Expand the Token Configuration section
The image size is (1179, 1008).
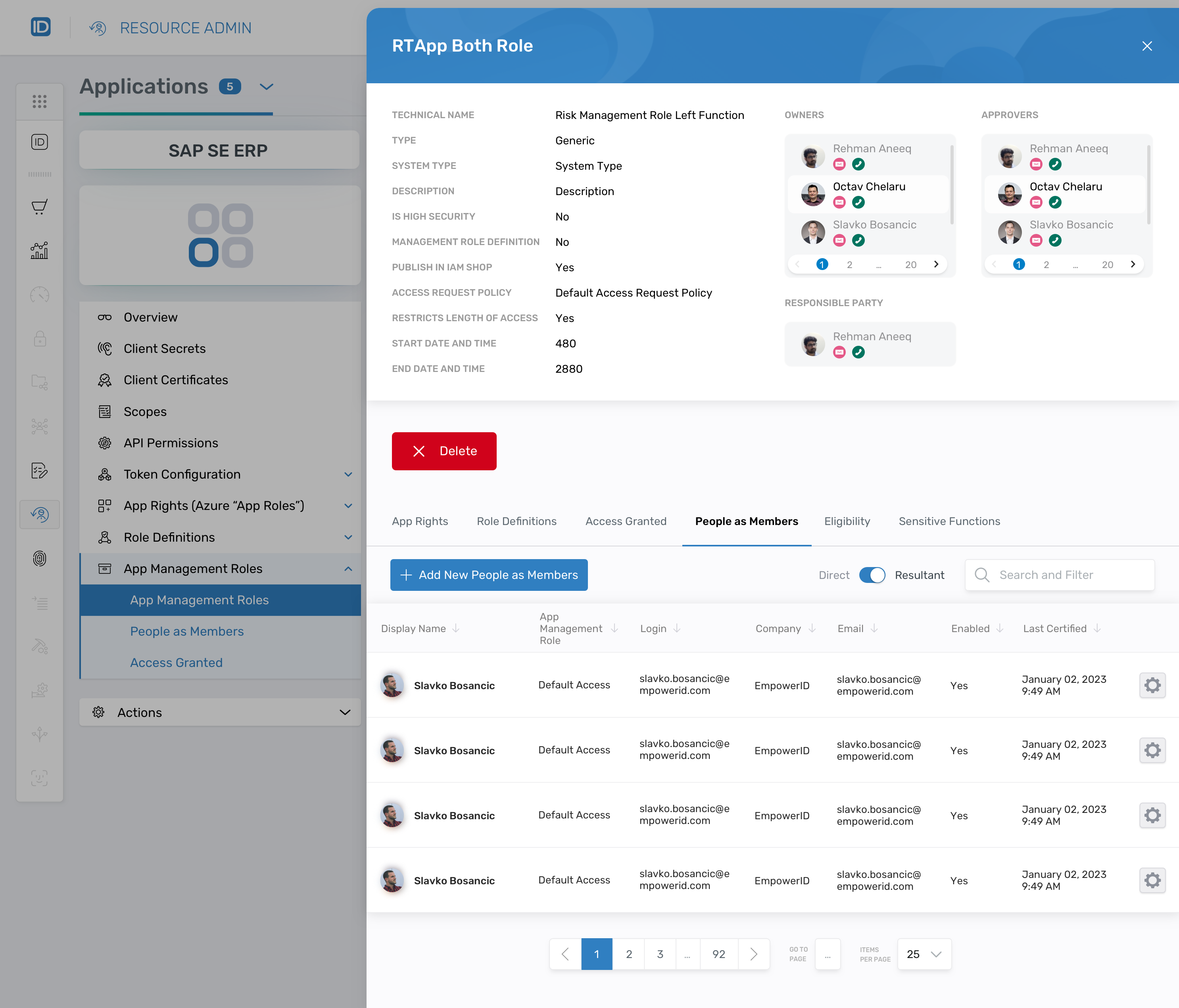point(349,474)
